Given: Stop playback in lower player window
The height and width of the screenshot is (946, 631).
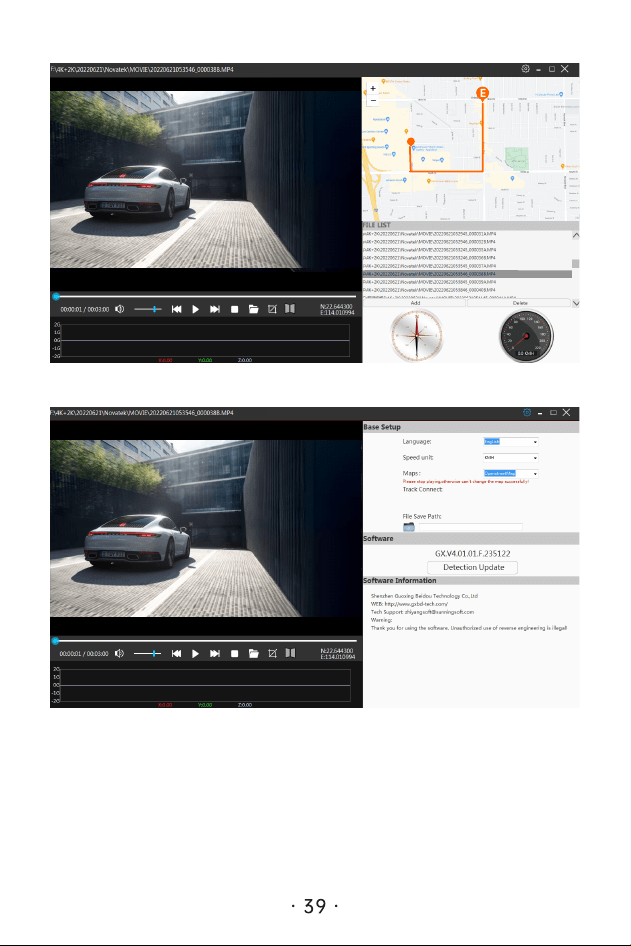Looking at the screenshot, I should [x=235, y=653].
